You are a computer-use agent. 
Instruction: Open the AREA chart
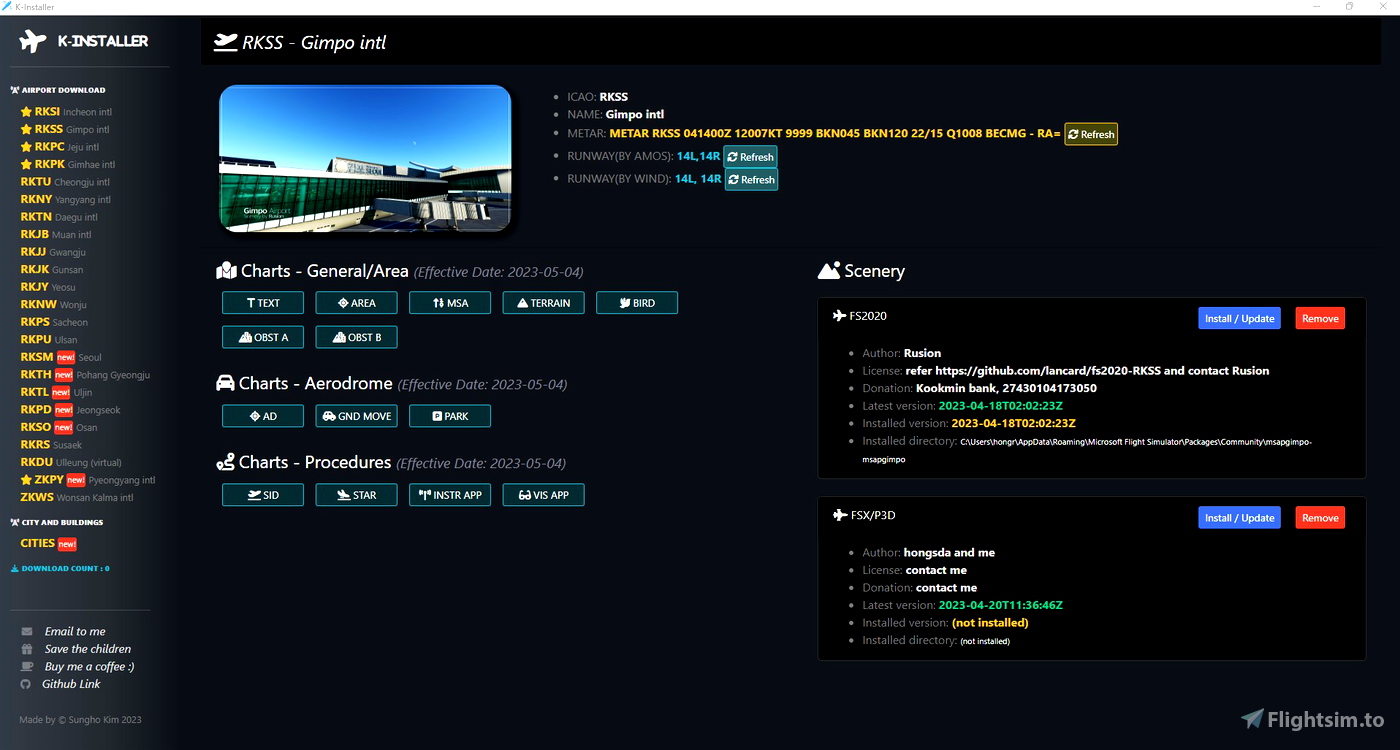(356, 303)
